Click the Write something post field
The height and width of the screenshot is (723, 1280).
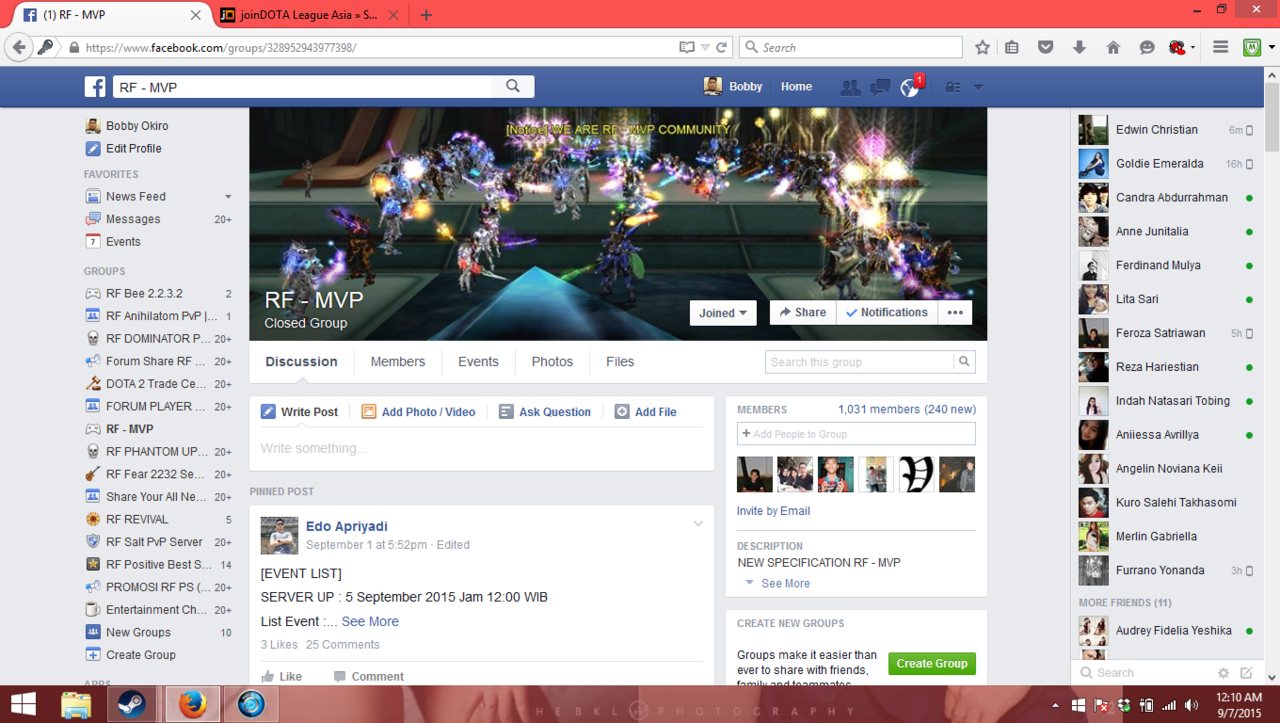(x=481, y=448)
